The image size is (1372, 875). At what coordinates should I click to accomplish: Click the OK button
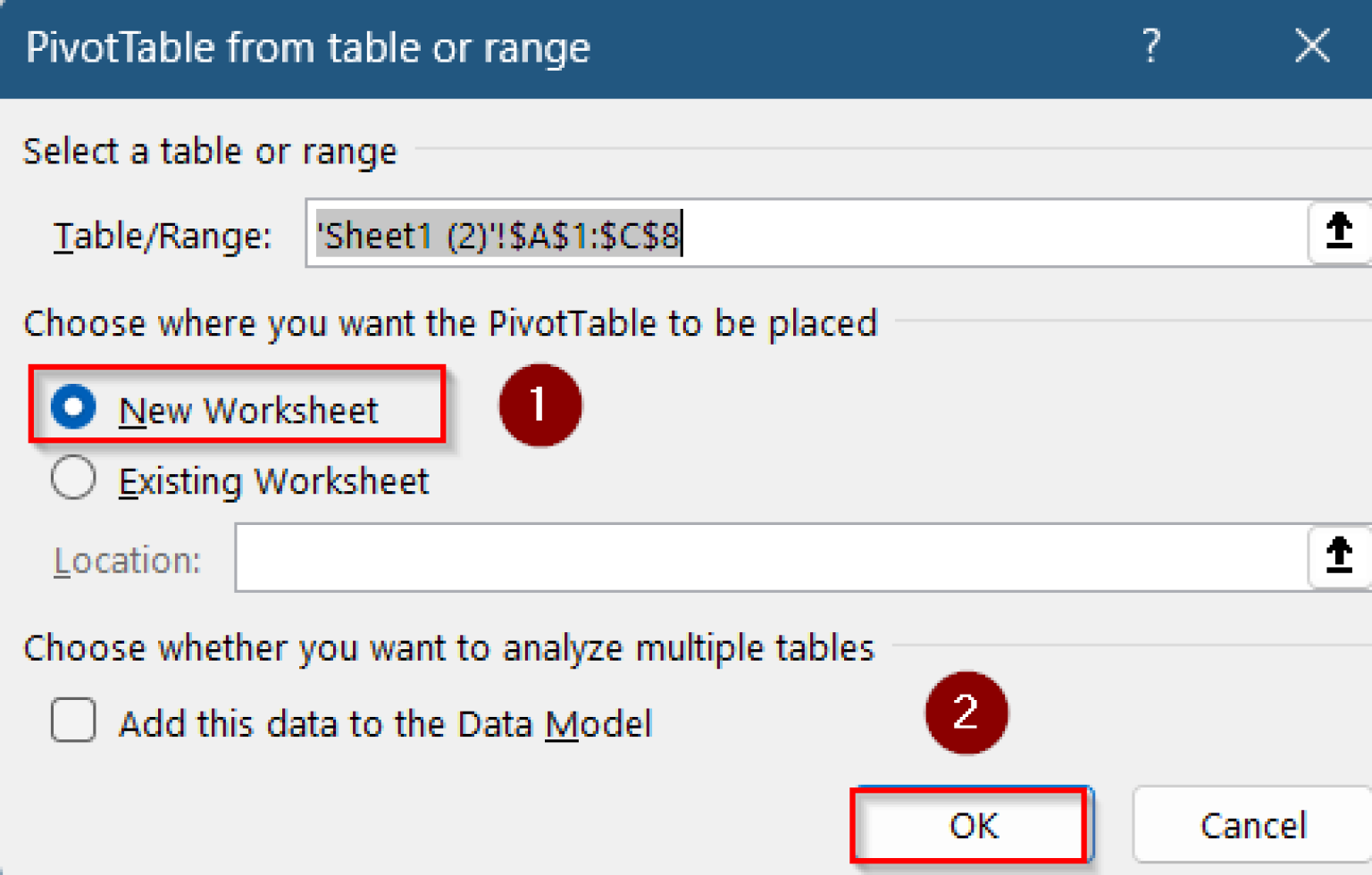(970, 824)
